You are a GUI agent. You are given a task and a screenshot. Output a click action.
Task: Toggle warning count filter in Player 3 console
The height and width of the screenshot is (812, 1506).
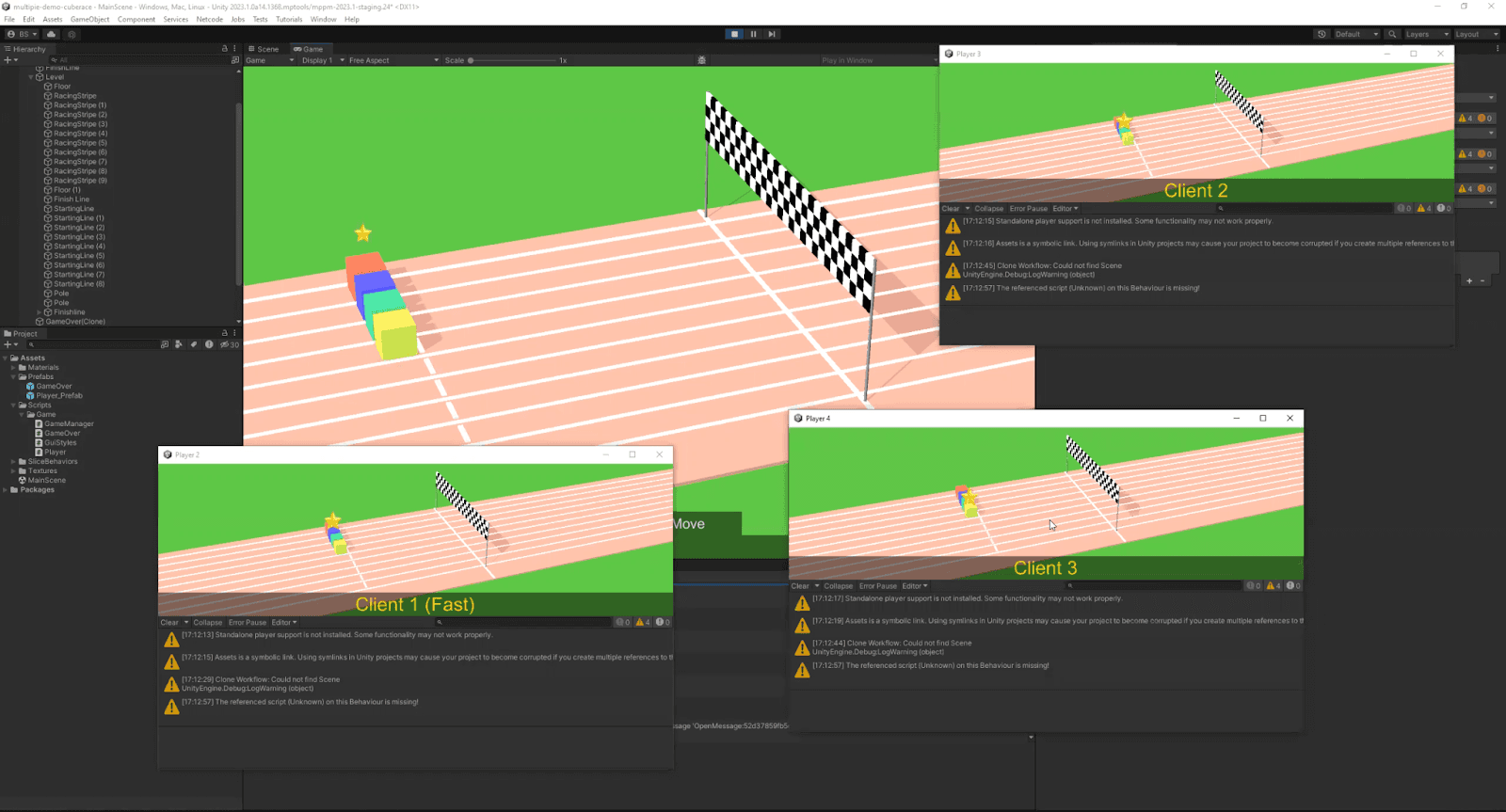tap(1424, 209)
